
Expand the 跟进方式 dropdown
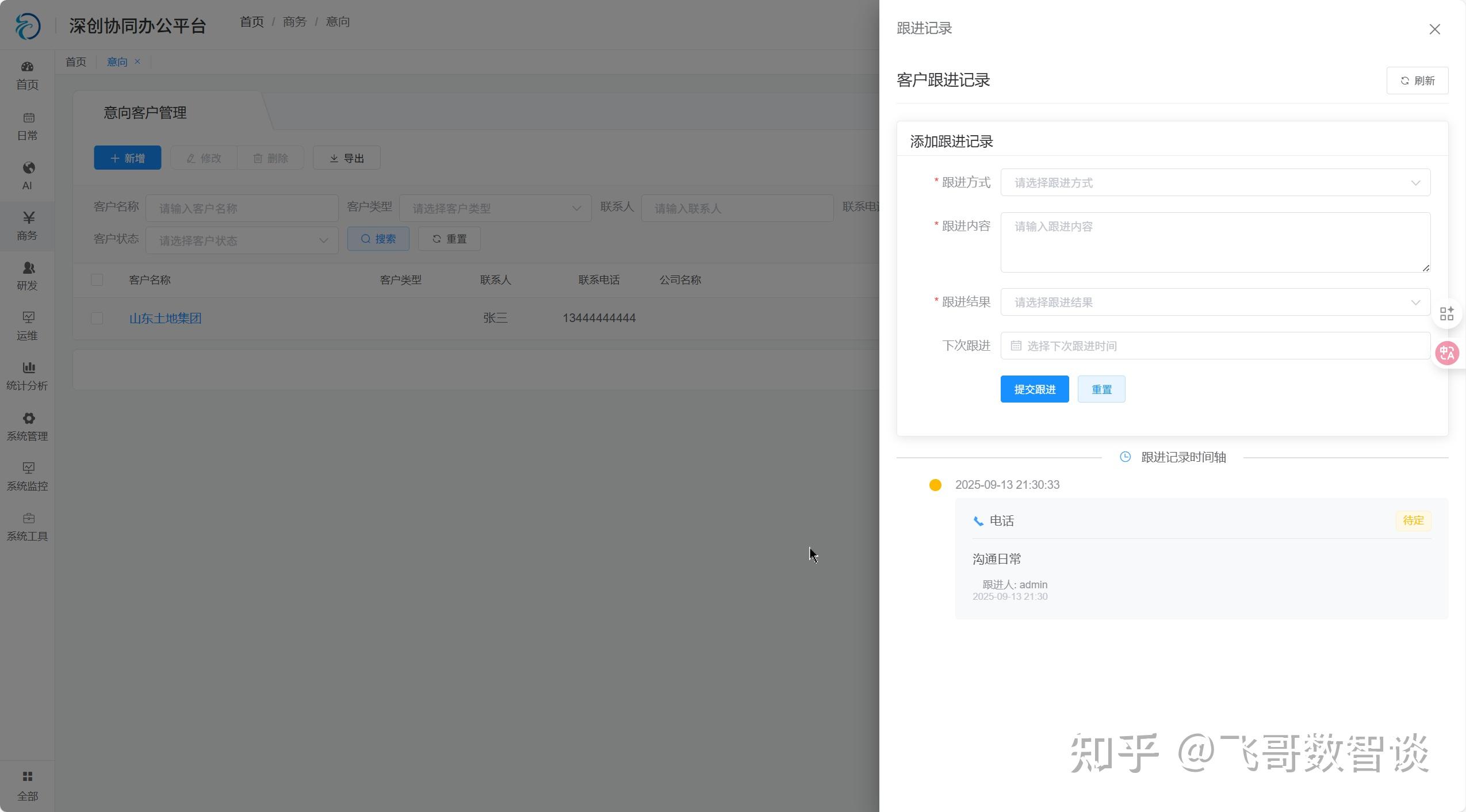[x=1215, y=182]
